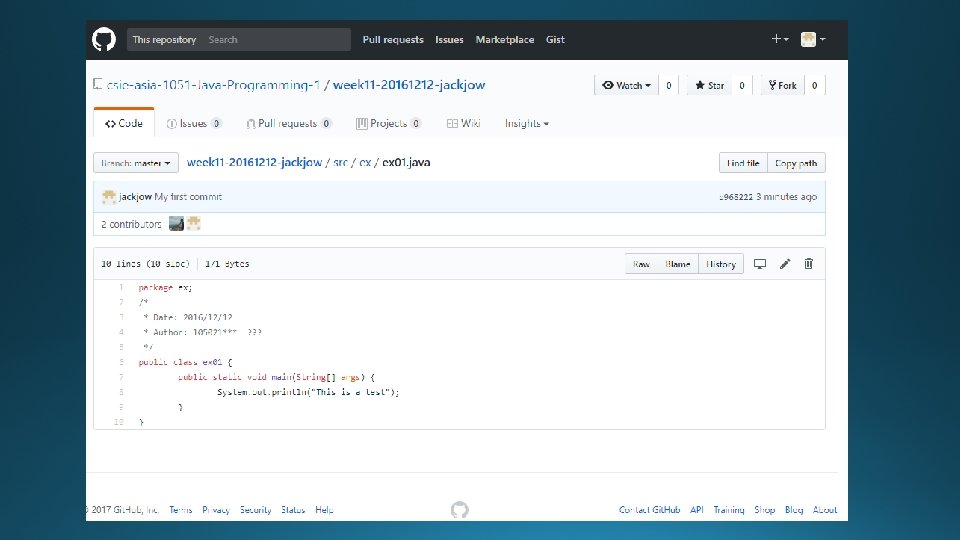Click the Search field in header

pyautogui.click(x=276, y=40)
